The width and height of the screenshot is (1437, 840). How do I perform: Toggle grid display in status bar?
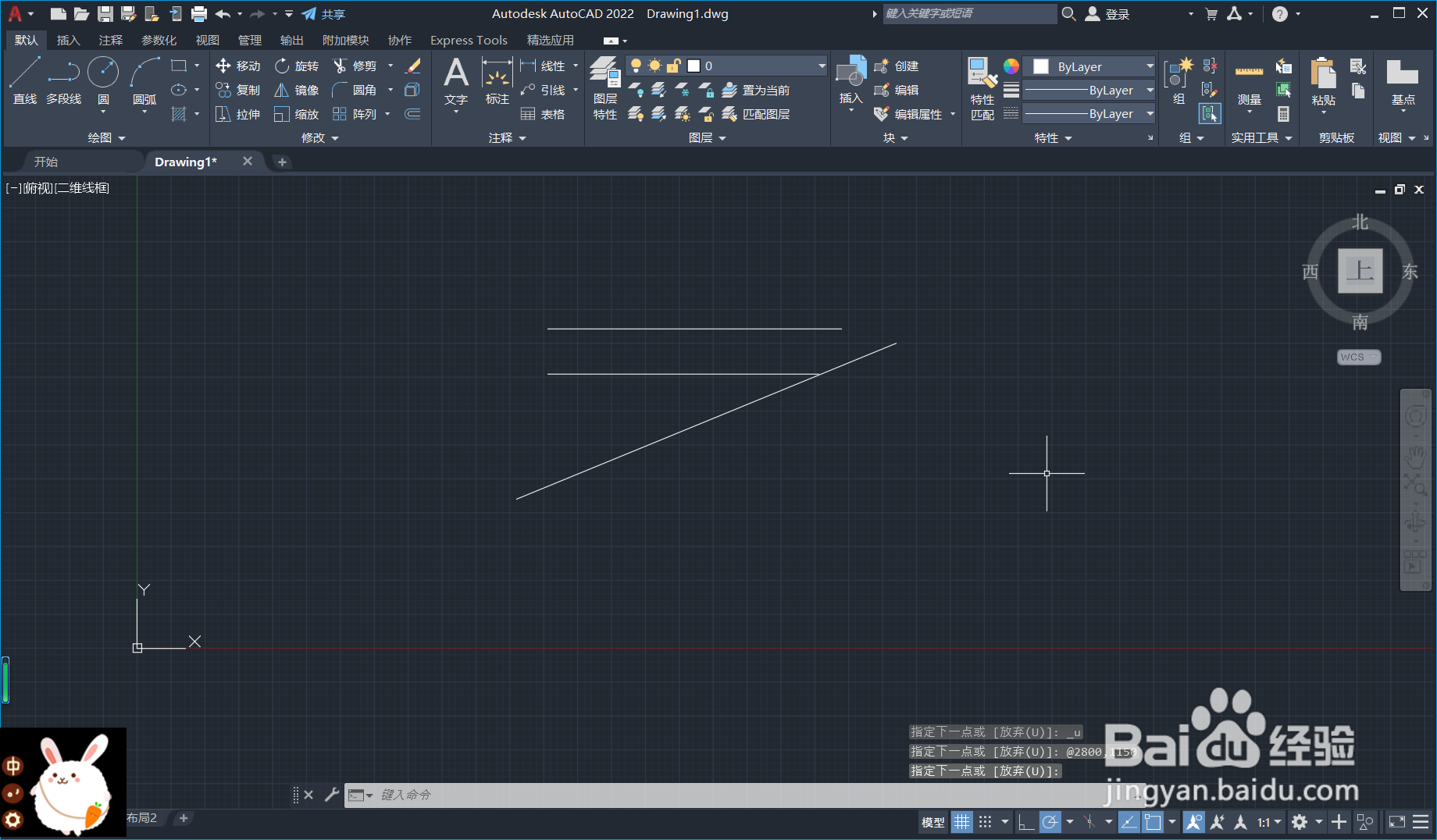(x=962, y=822)
